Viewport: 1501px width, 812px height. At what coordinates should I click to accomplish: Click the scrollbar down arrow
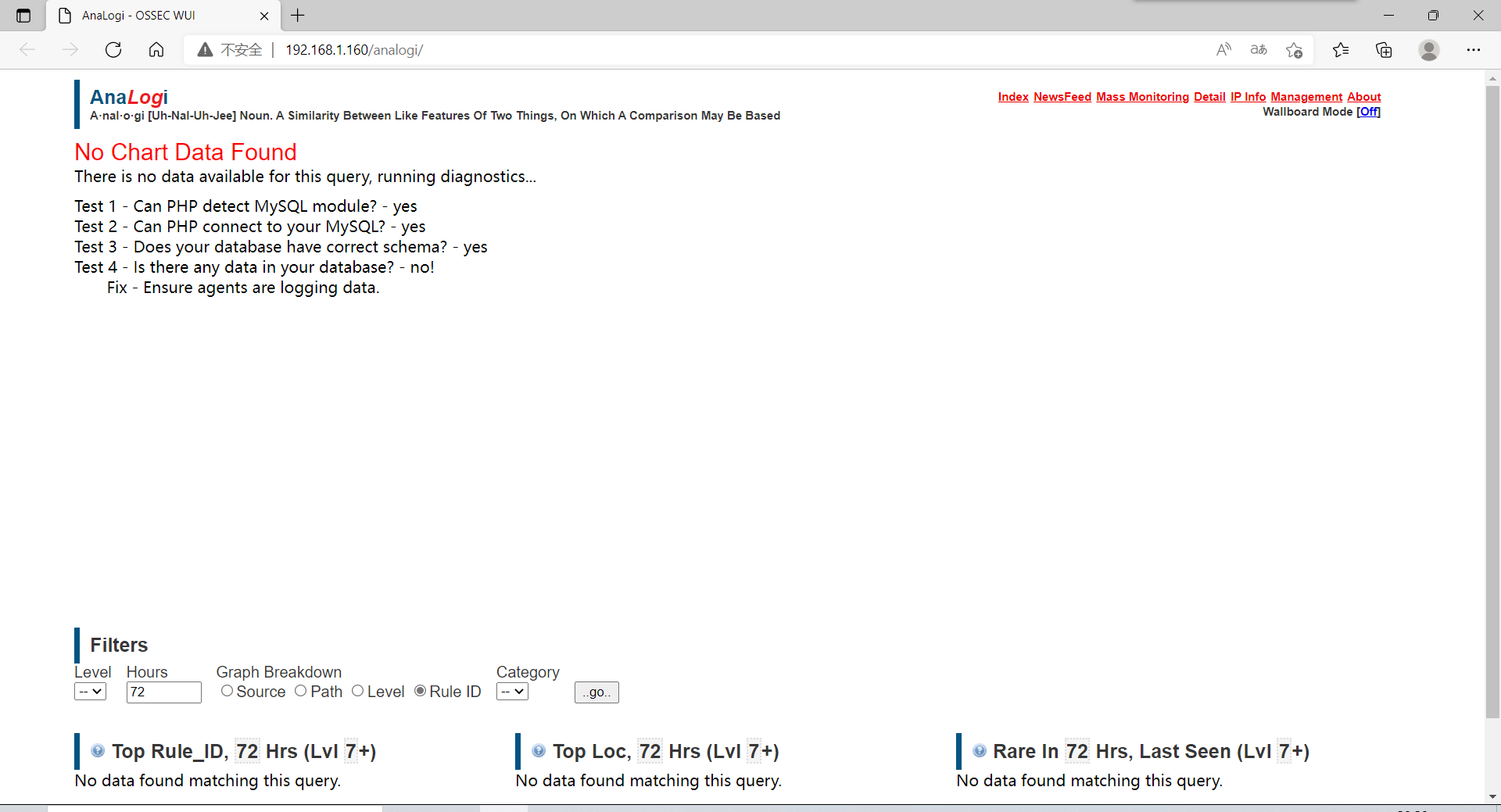(1492, 796)
